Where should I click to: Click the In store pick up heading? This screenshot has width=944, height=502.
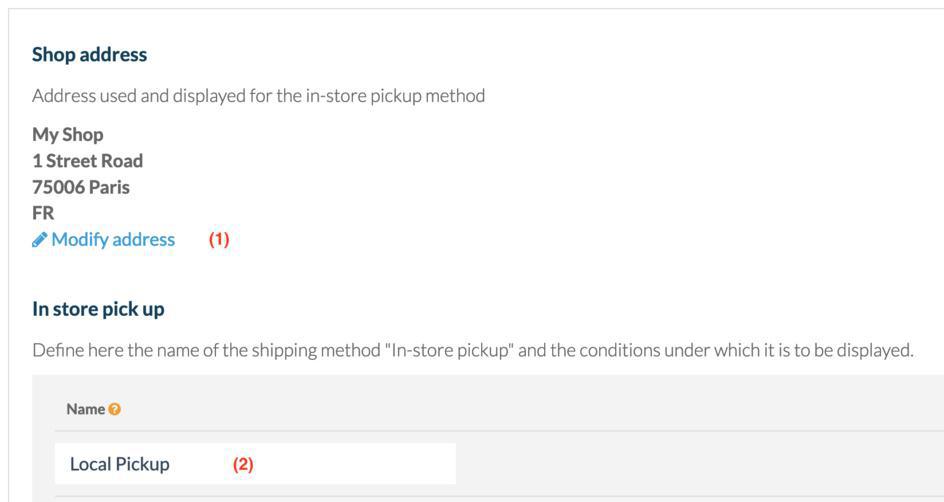[98, 309]
